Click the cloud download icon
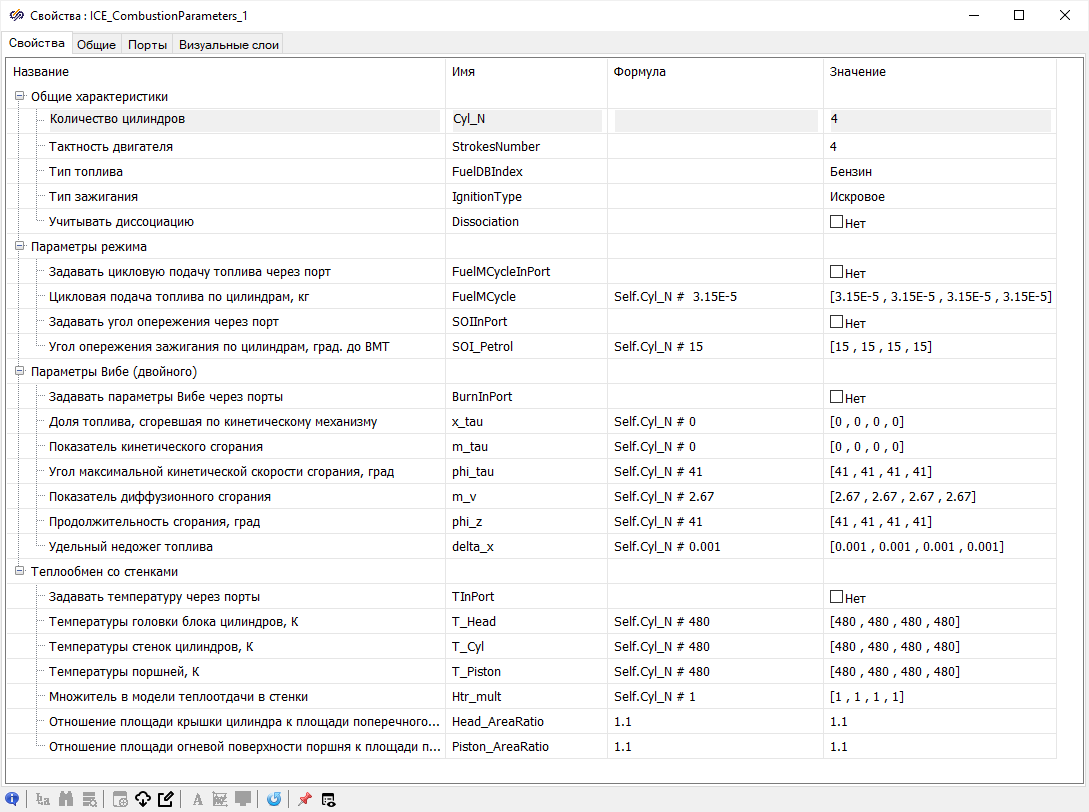The width and height of the screenshot is (1089, 812). (x=142, y=799)
